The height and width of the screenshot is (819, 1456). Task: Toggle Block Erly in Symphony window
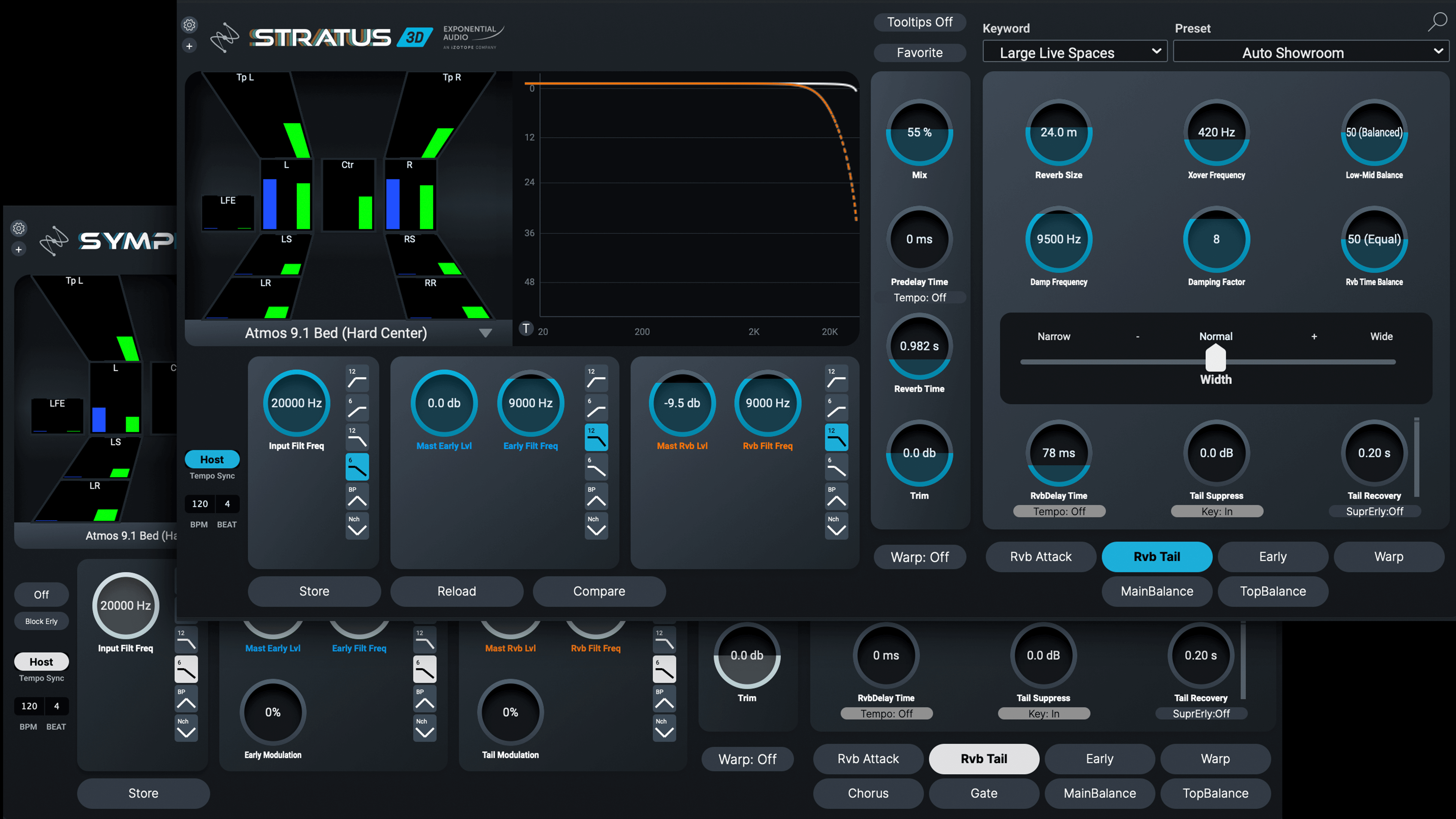41,621
